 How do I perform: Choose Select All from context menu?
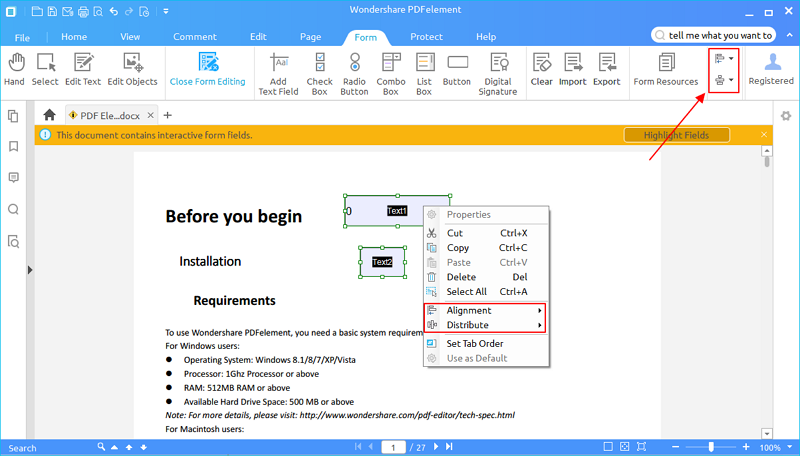click(485, 292)
